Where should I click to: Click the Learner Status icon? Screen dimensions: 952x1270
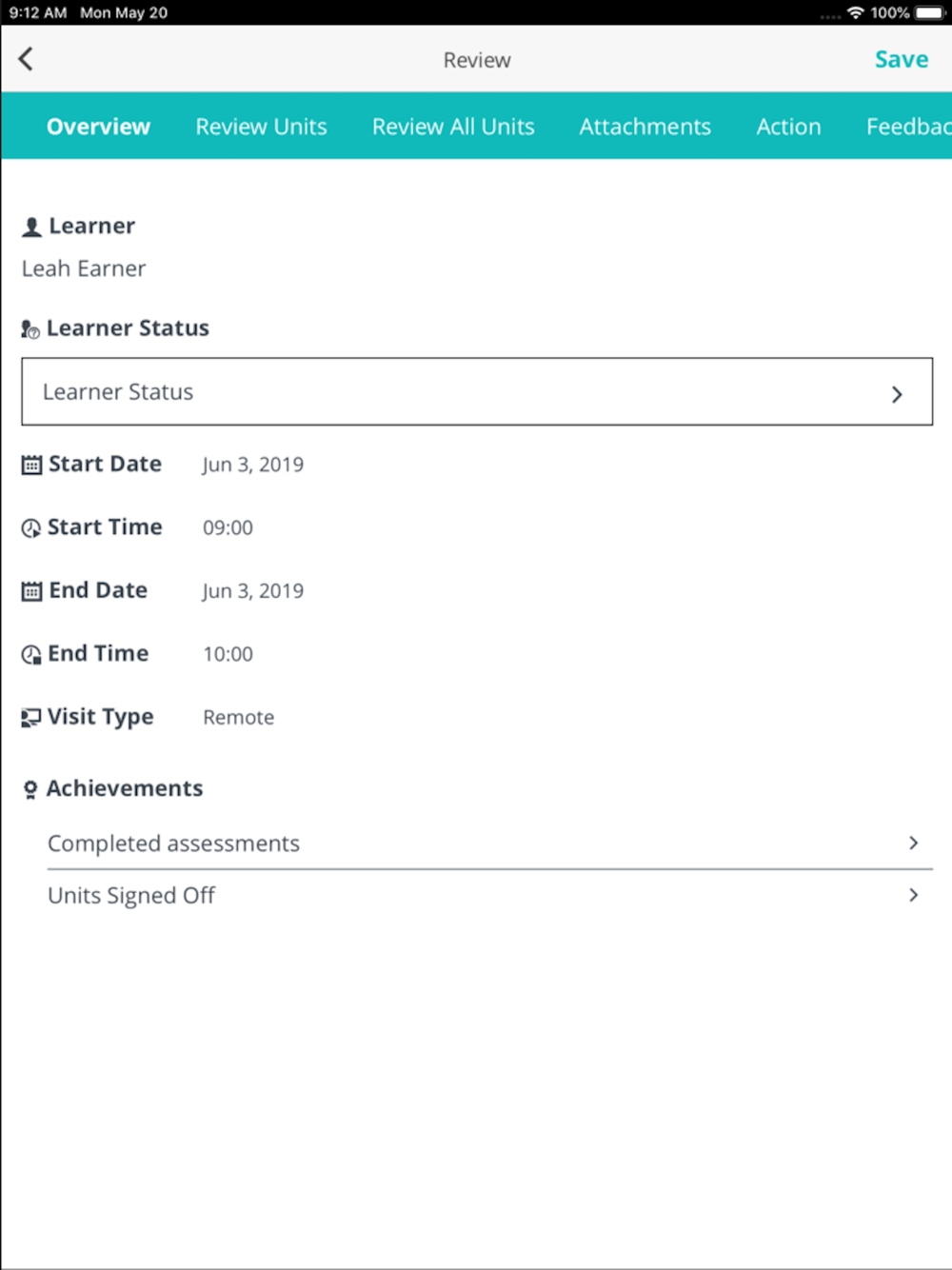point(30,329)
